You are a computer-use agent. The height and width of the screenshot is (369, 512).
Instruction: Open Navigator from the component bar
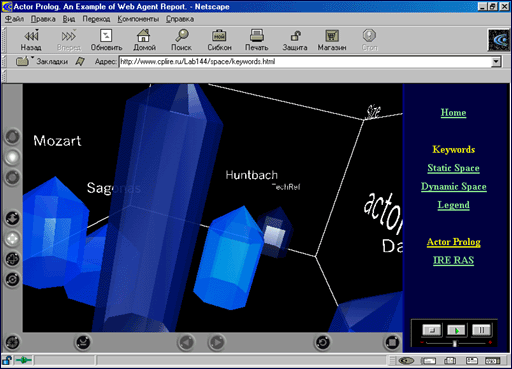pyautogui.click(x=406, y=361)
